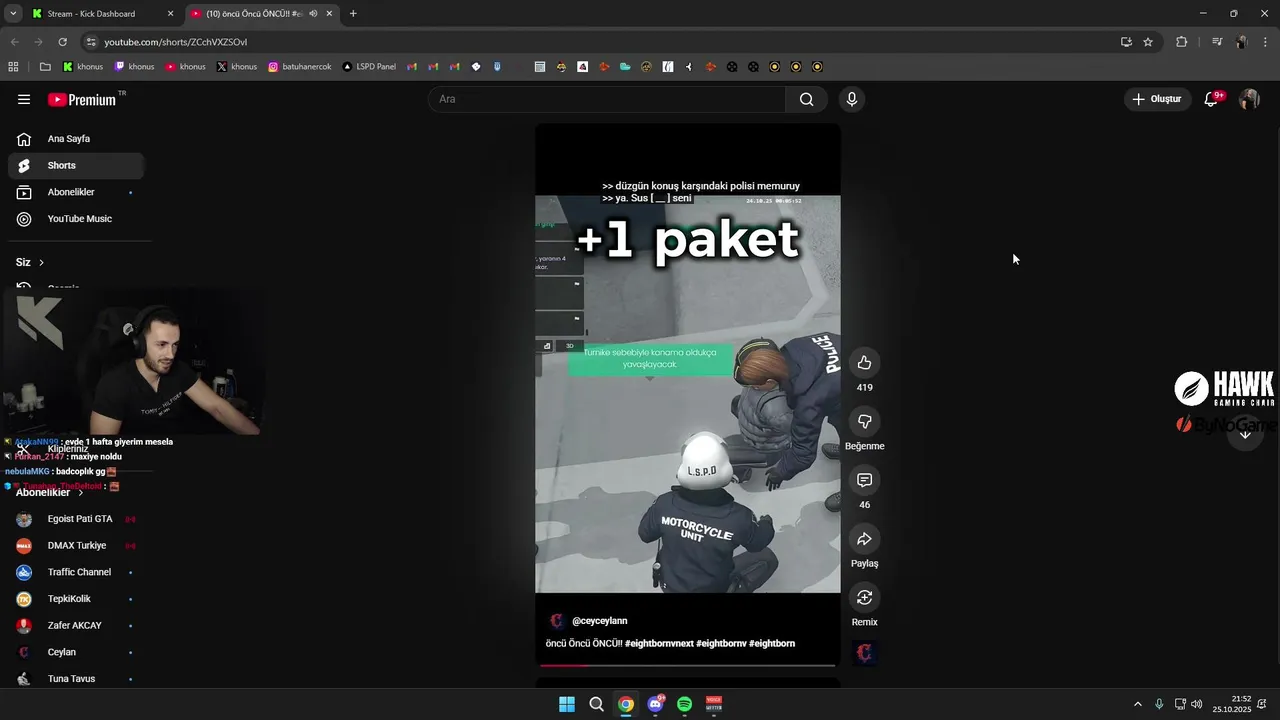Open YouTube notifications bell

pos(1211,99)
